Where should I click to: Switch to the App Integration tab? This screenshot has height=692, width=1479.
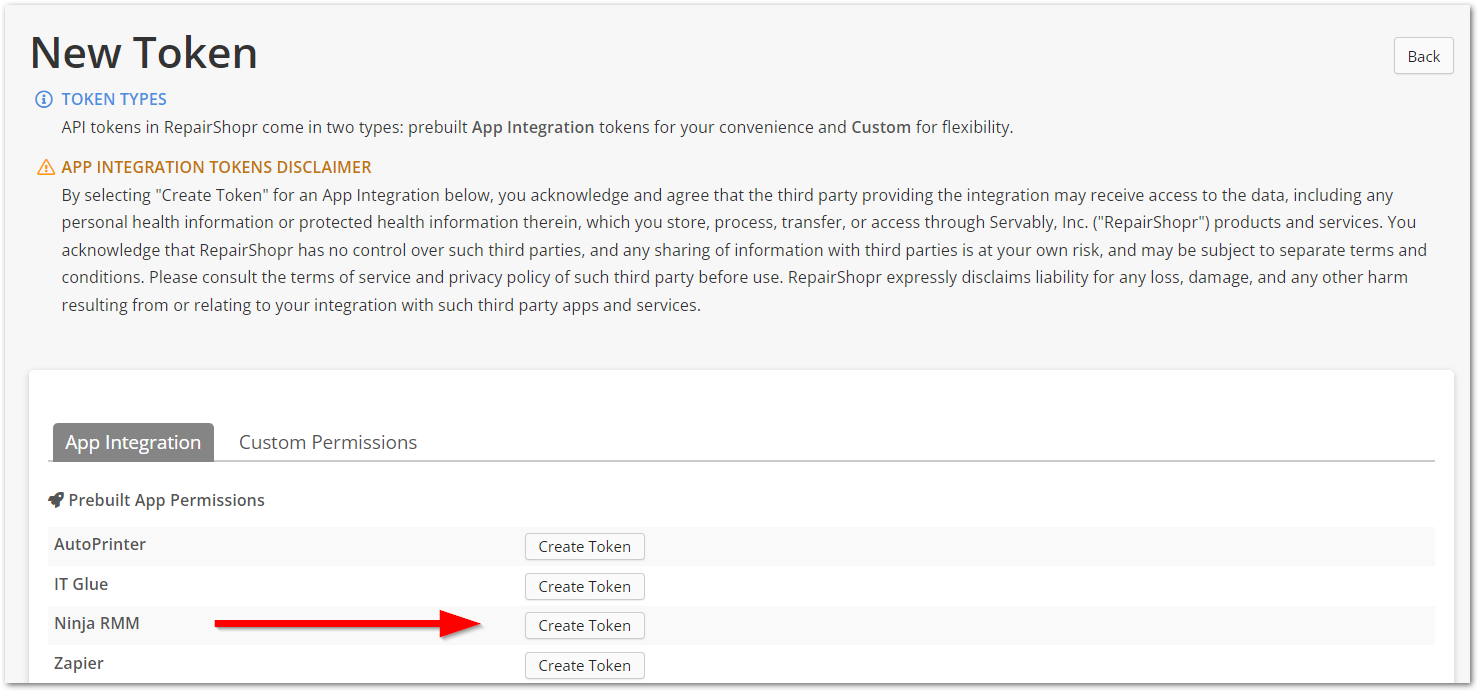[133, 442]
